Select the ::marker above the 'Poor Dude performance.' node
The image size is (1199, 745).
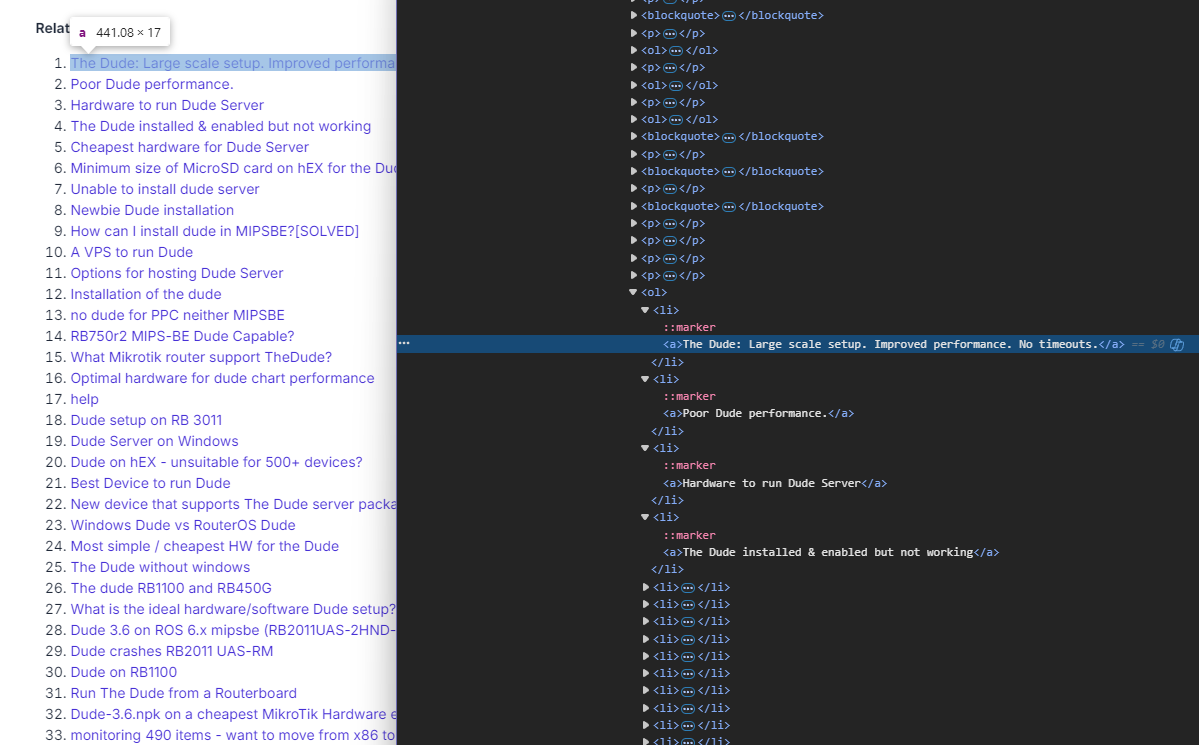(689, 396)
